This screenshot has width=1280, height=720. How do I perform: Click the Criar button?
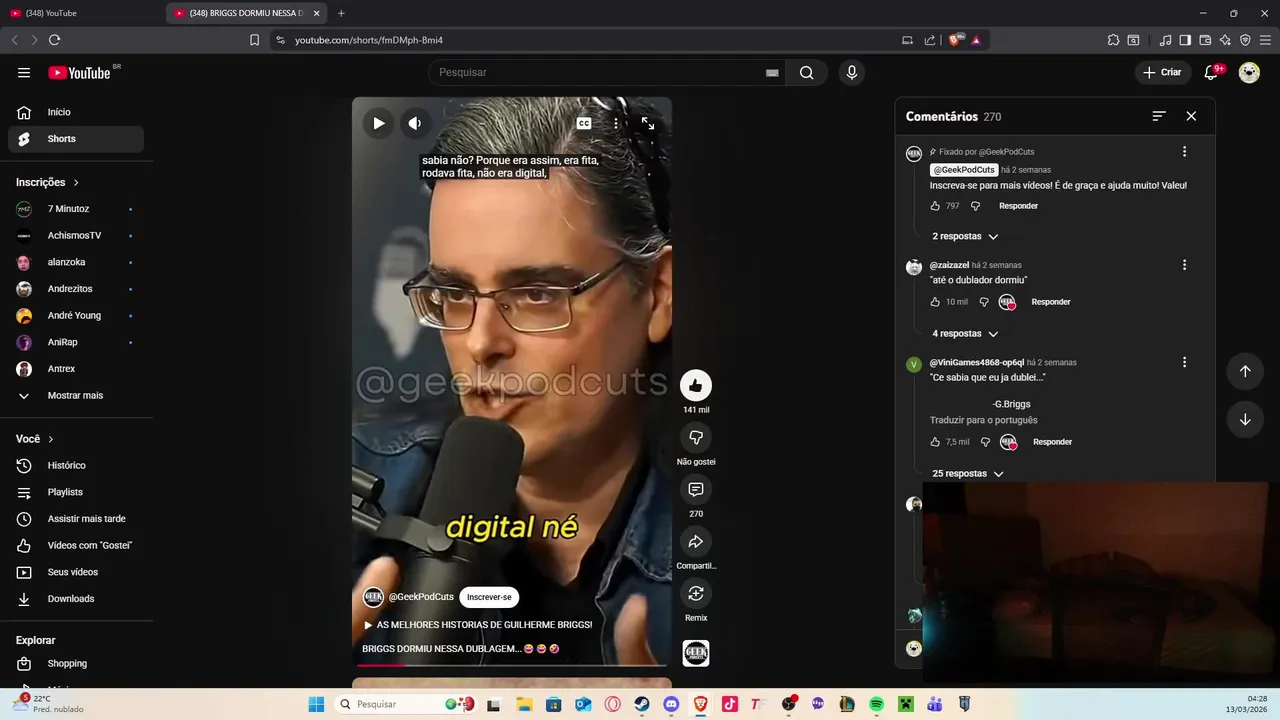click(x=1162, y=72)
